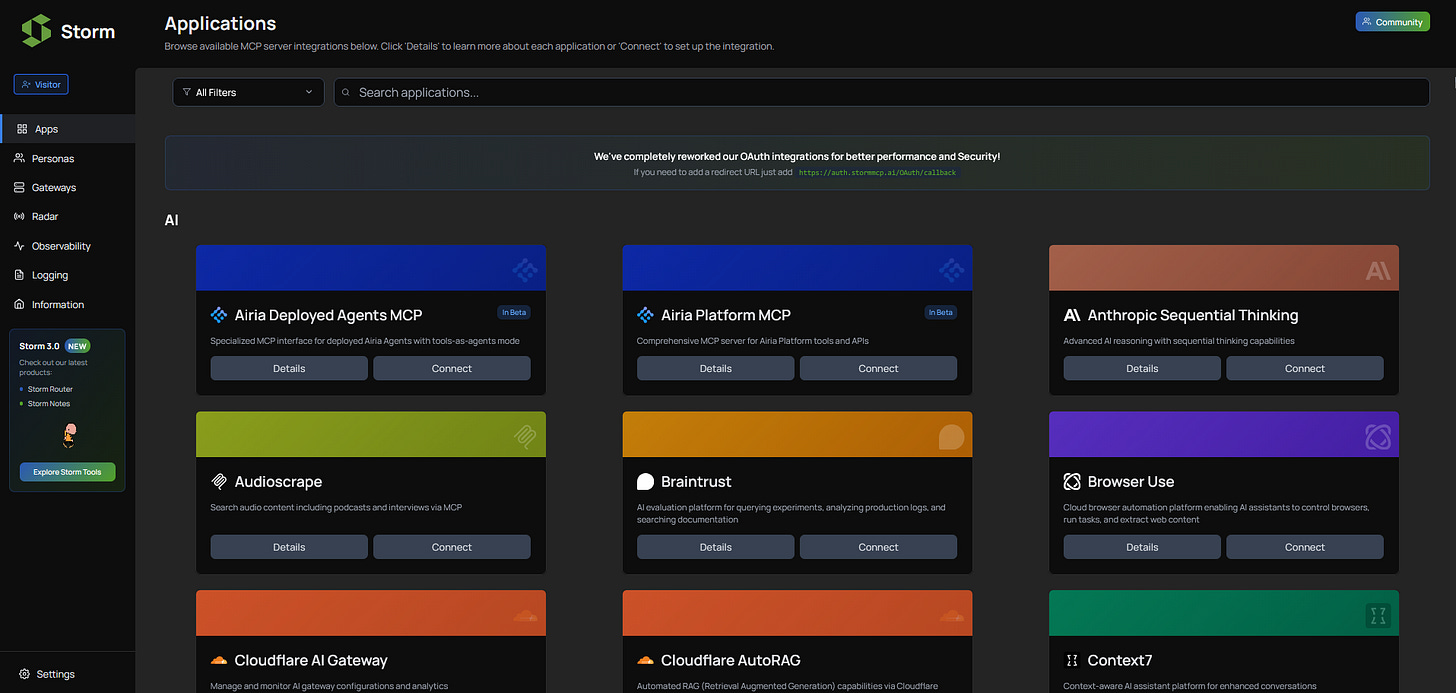Click Explore Storm Tools button
This screenshot has width=1456, height=693.
click(x=68, y=472)
